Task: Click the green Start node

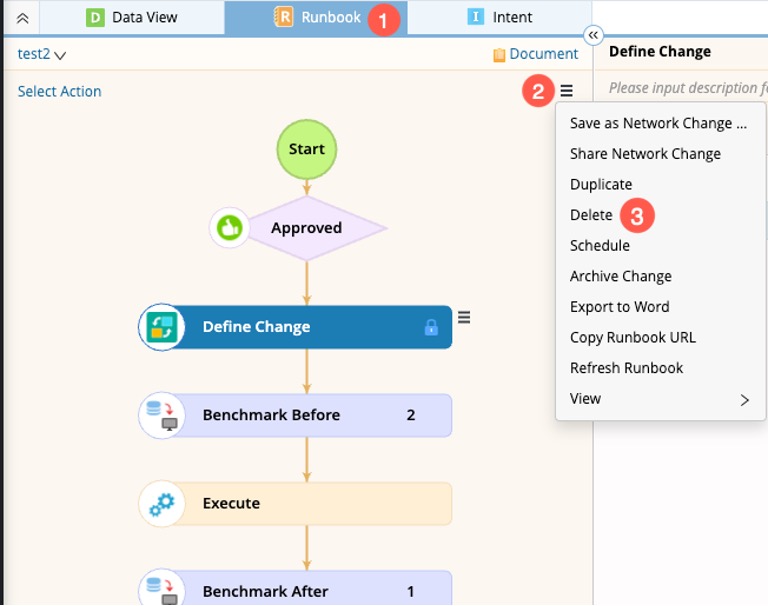Action: pos(307,149)
